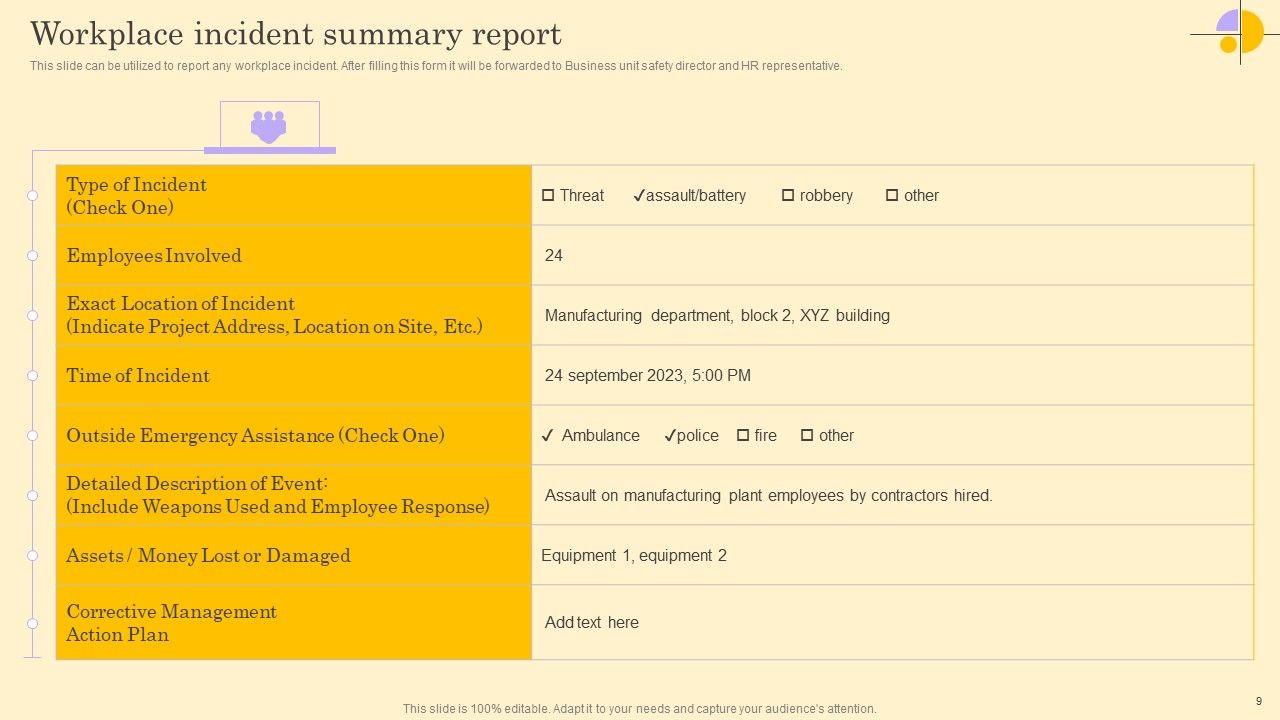Check the Threat checkbox
Viewport: 1280px width, 720px height.
click(x=548, y=195)
